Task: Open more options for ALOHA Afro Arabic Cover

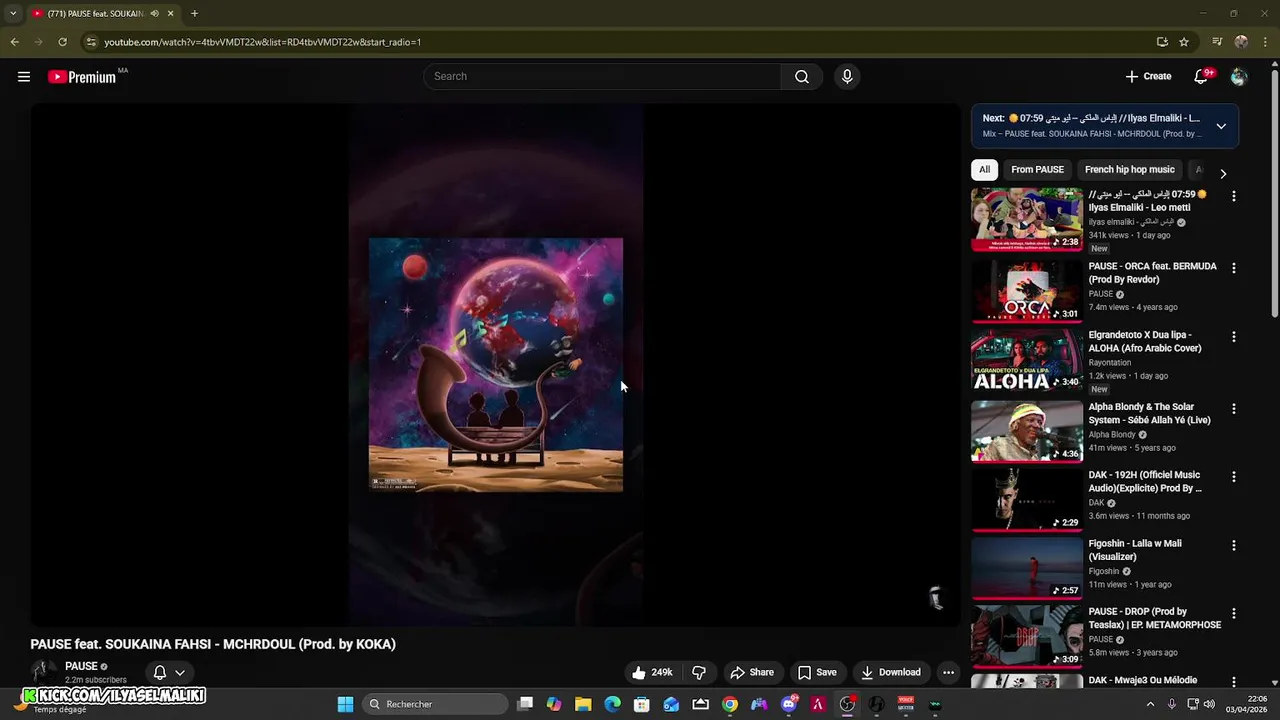Action: [x=1233, y=337]
